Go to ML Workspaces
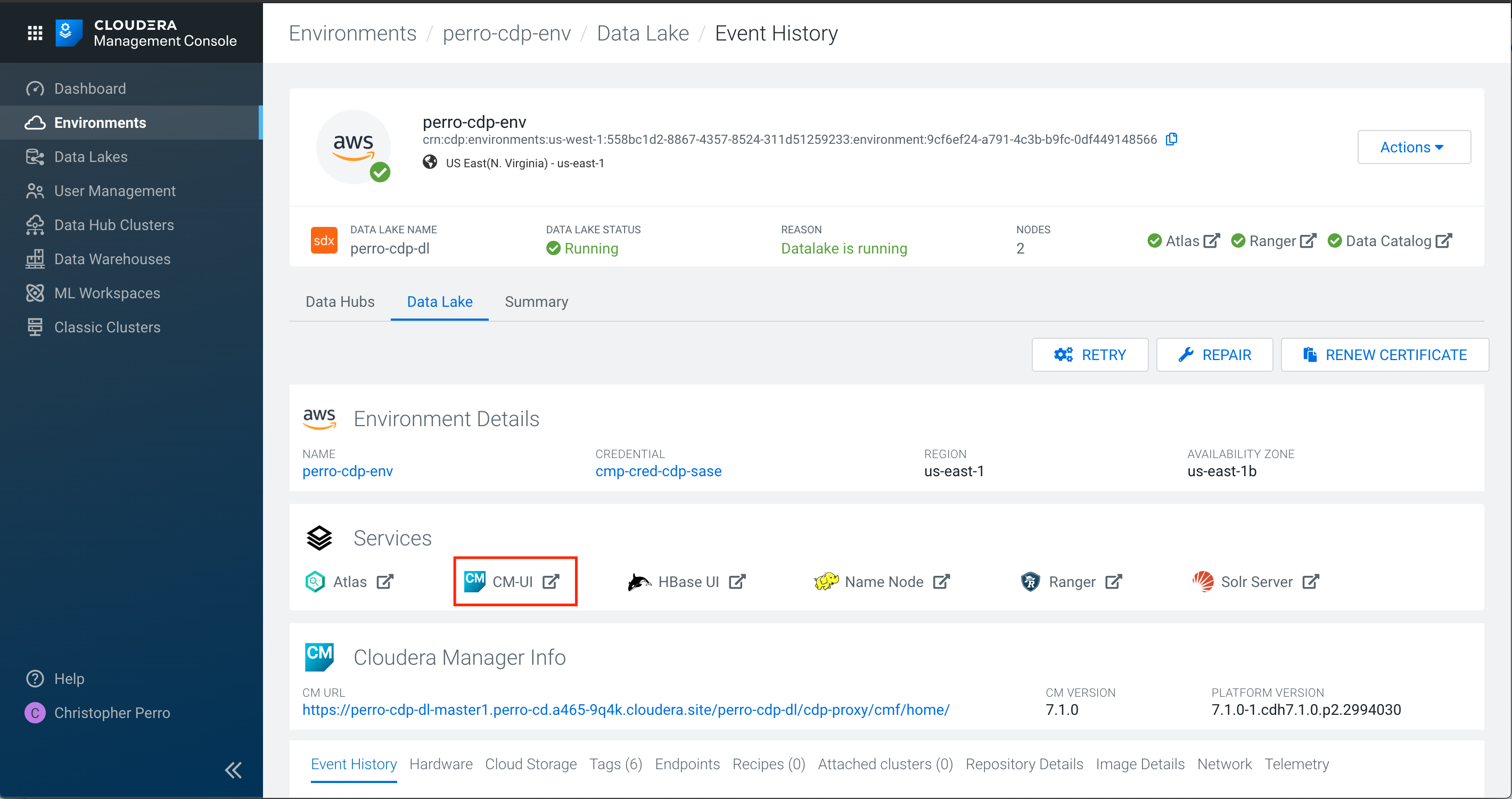The width and height of the screenshot is (1512, 799). 108,292
